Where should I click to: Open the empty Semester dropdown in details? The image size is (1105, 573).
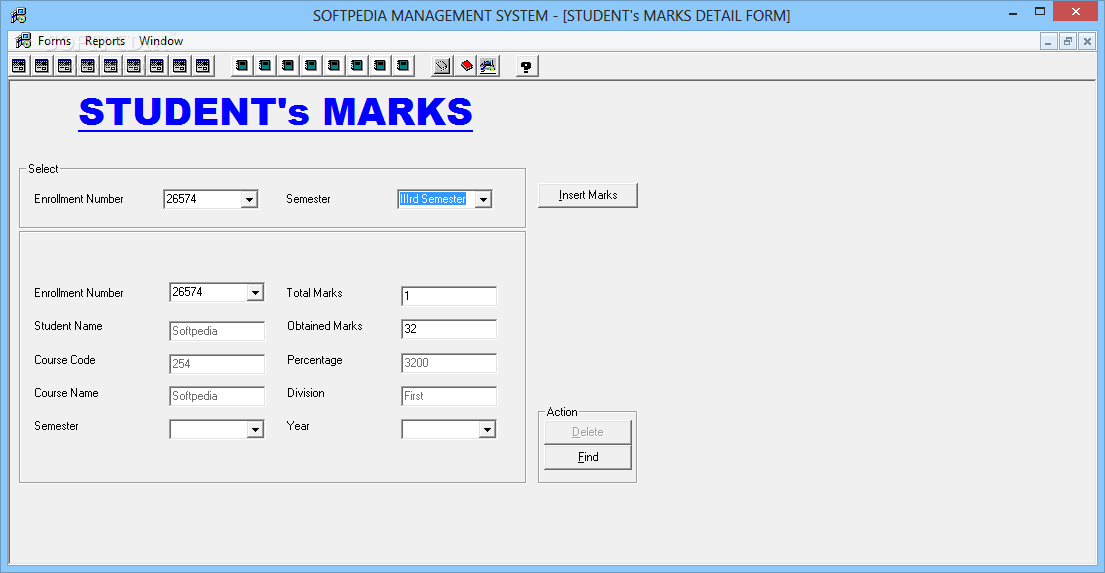point(255,429)
